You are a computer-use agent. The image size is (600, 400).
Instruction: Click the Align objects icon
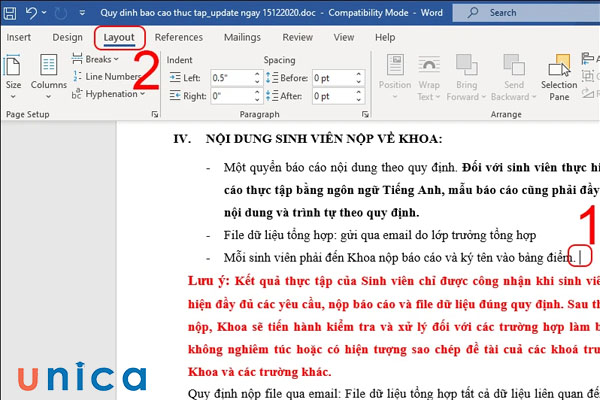point(588,59)
